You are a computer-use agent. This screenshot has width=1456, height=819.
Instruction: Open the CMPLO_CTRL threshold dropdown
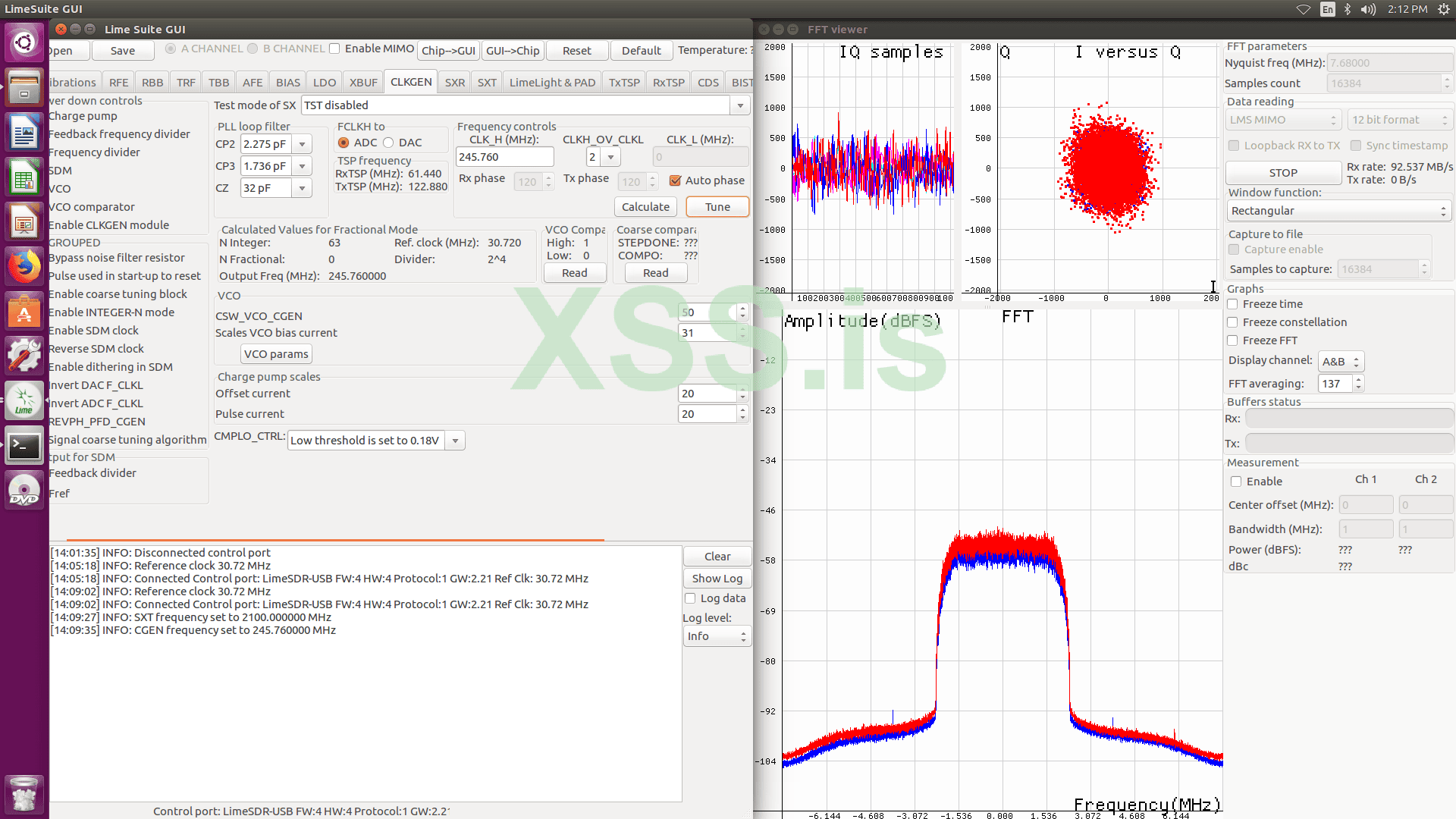pos(455,441)
